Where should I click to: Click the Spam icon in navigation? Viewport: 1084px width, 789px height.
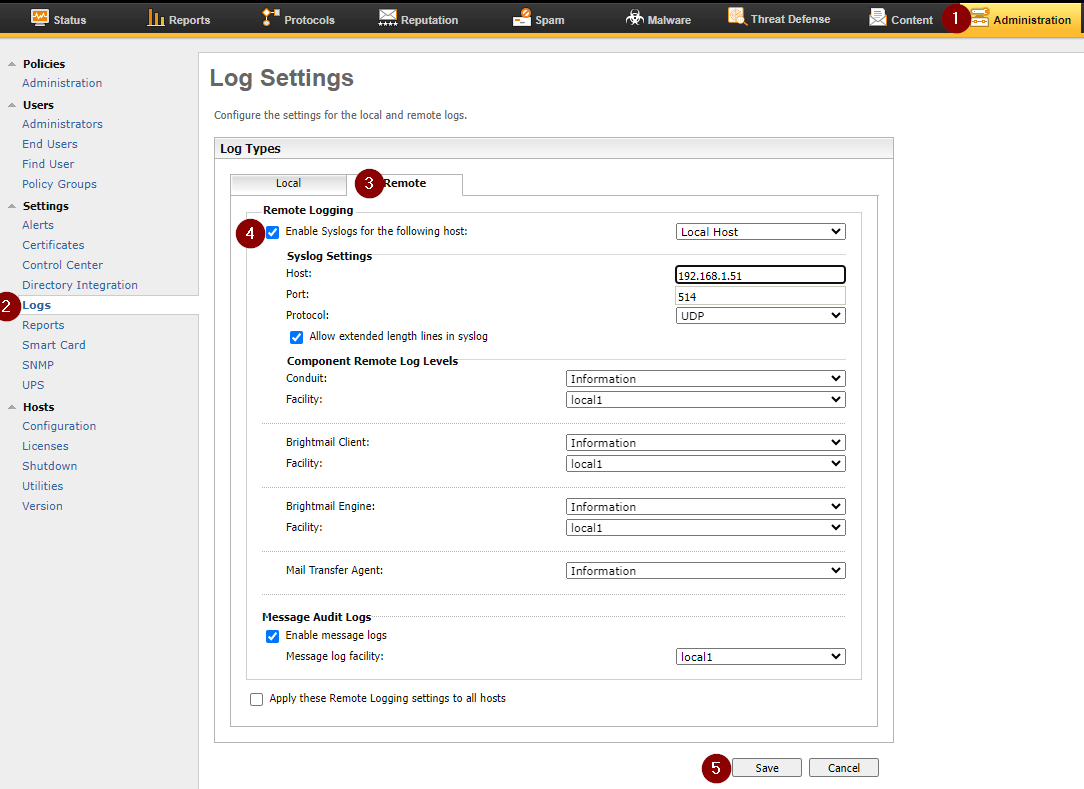(x=522, y=18)
